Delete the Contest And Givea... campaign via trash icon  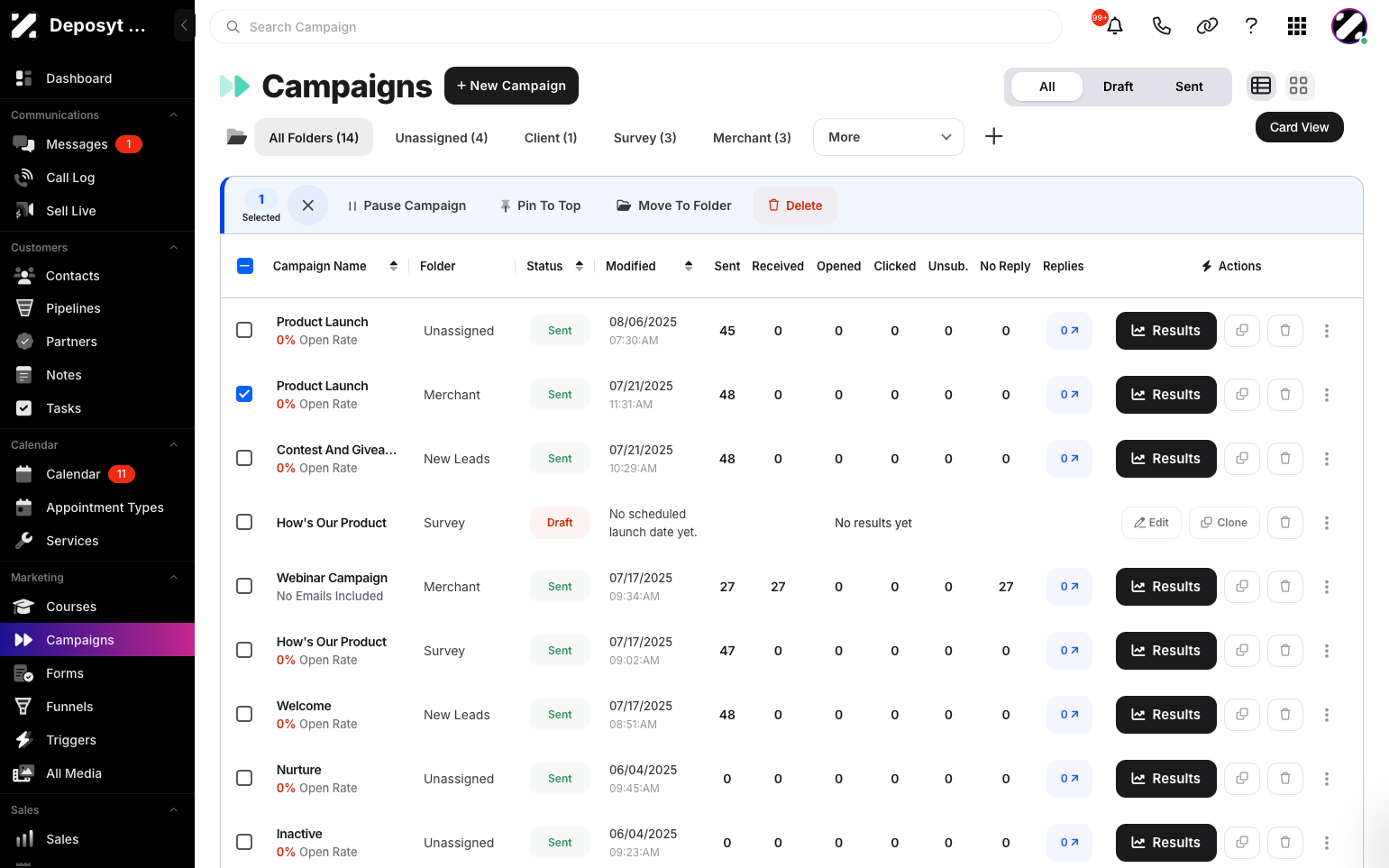pos(1285,459)
